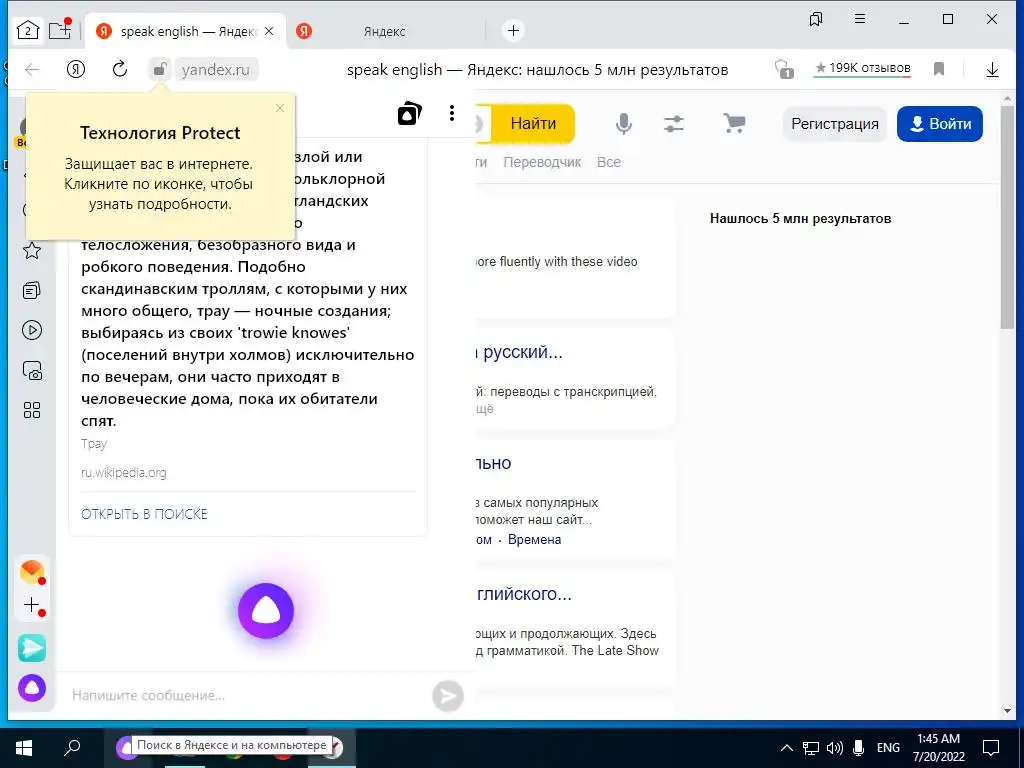This screenshot has height=768, width=1024.
Task: Click the 'Трау' article title
Action: (x=94, y=444)
